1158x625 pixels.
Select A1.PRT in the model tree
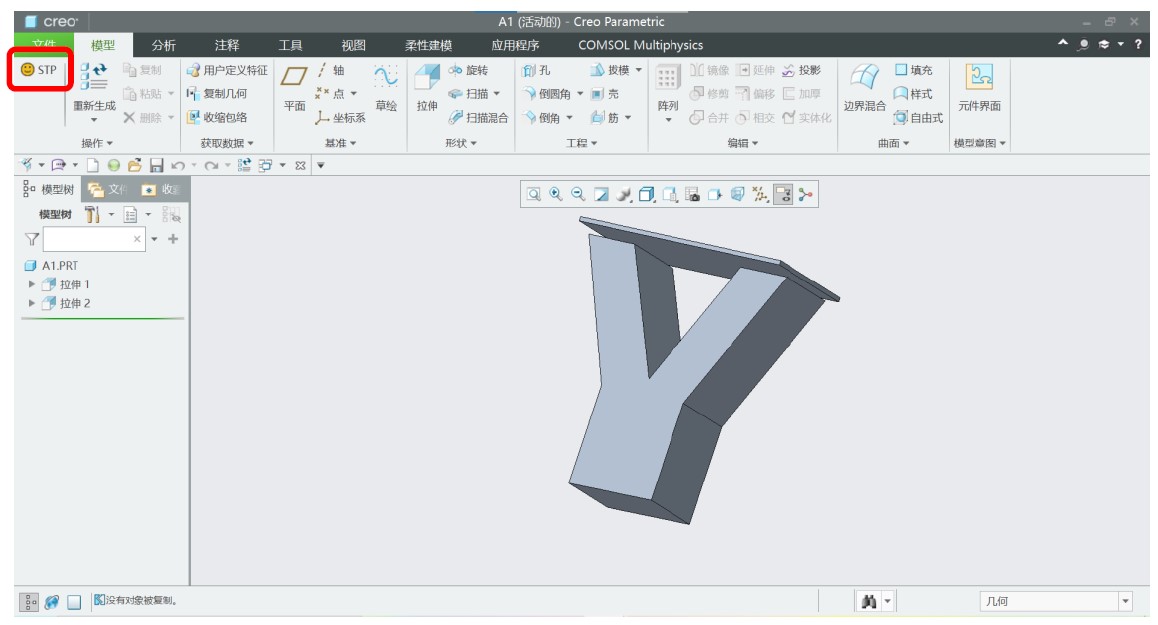pyautogui.click(x=51, y=265)
